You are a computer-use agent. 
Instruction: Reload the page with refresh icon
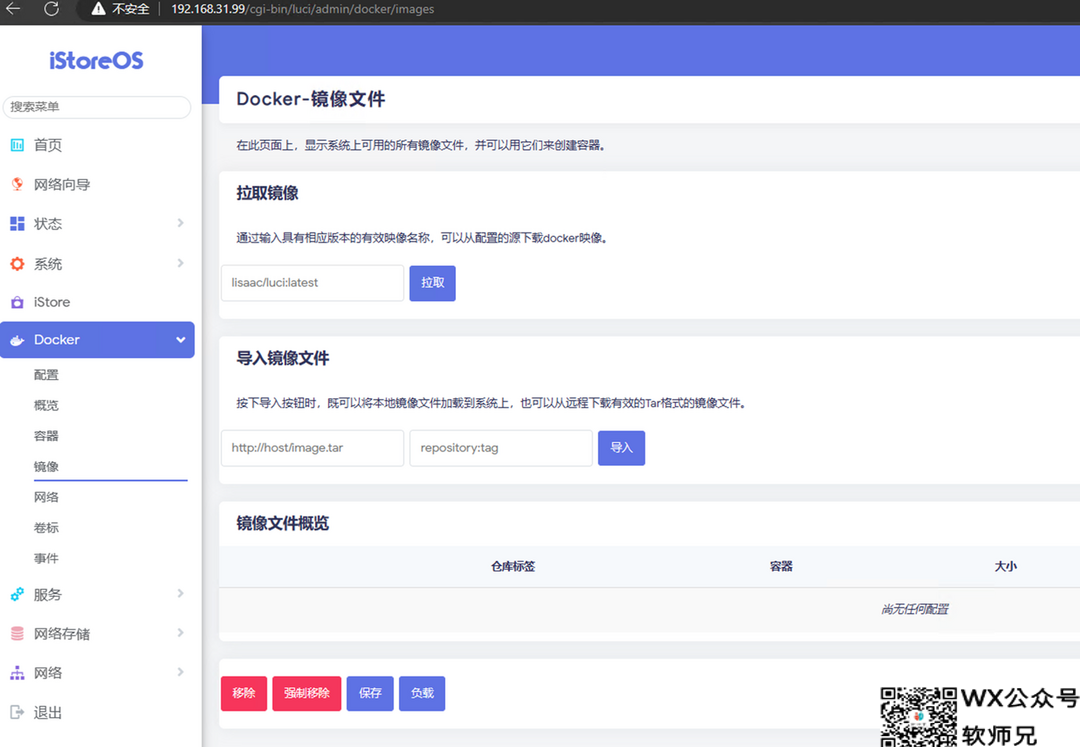tap(51, 9)
